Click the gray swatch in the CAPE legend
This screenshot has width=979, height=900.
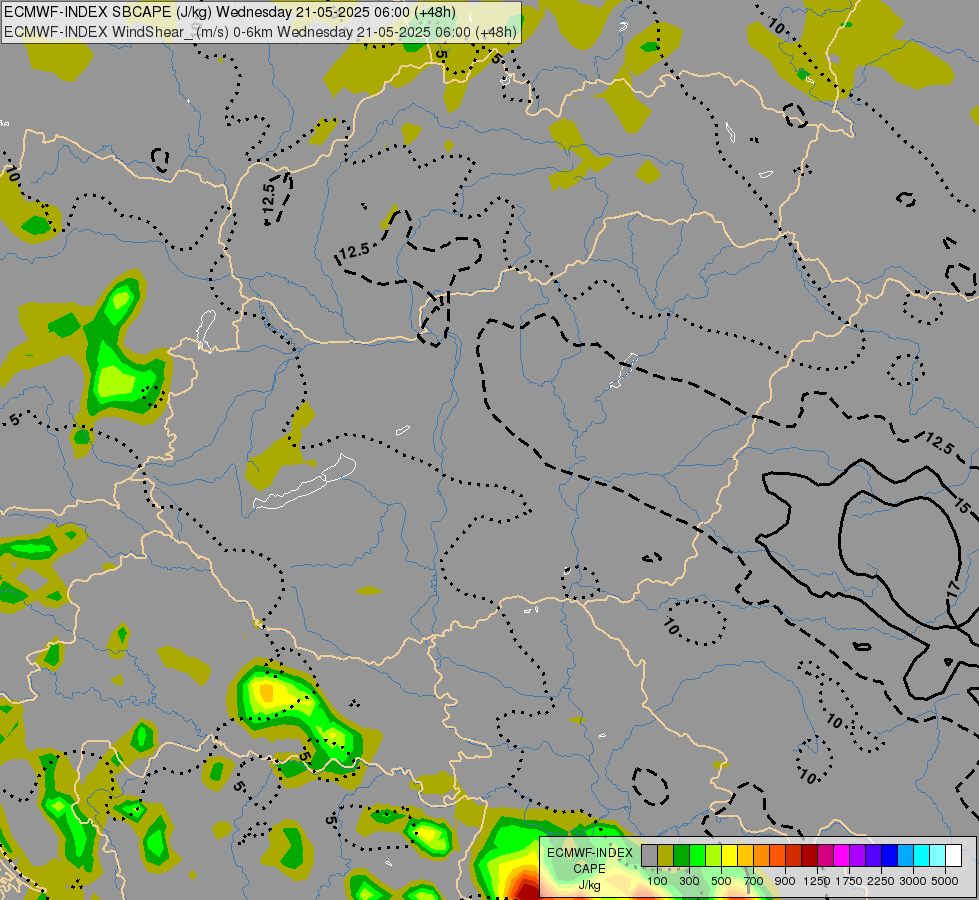coord(649,855)
